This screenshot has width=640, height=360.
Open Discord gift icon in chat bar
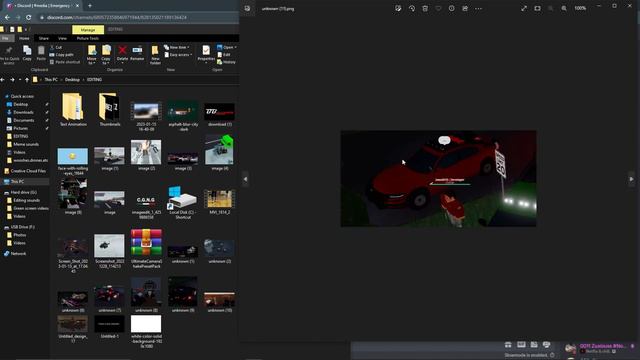click(x=508, y=345)
